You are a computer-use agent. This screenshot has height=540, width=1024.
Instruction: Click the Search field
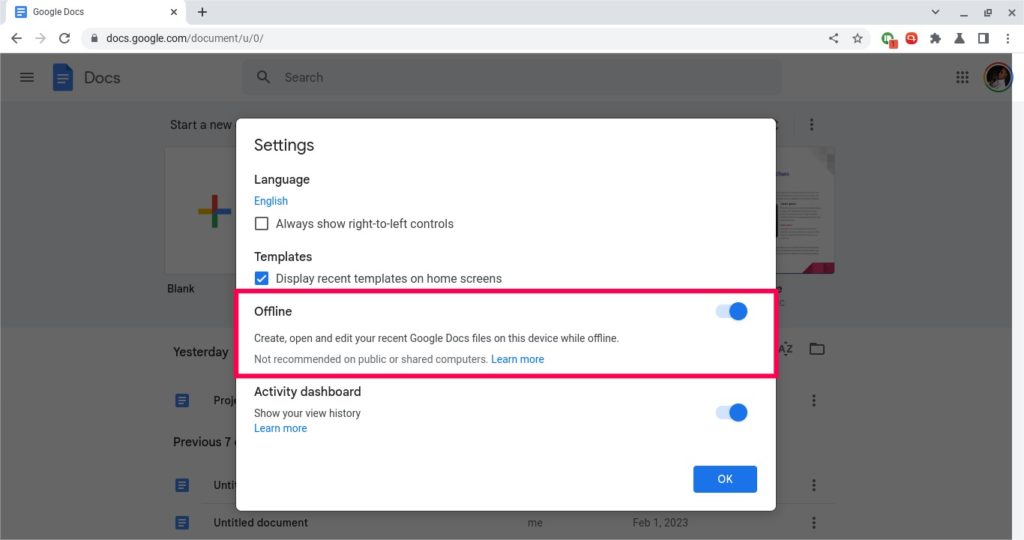click(512, 77)
